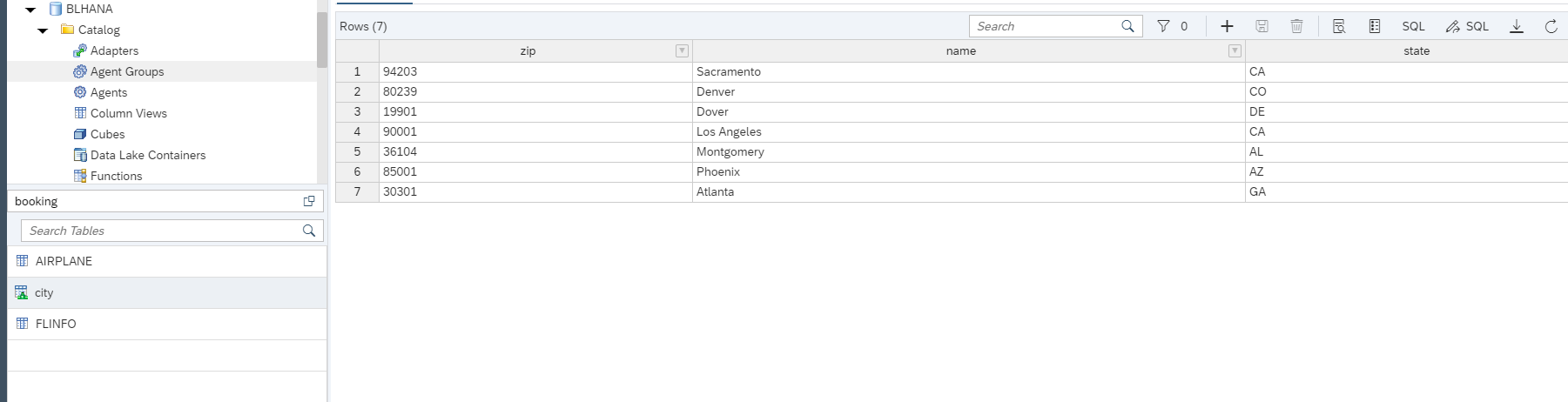Select the Column Views tree item

point(128,113)
